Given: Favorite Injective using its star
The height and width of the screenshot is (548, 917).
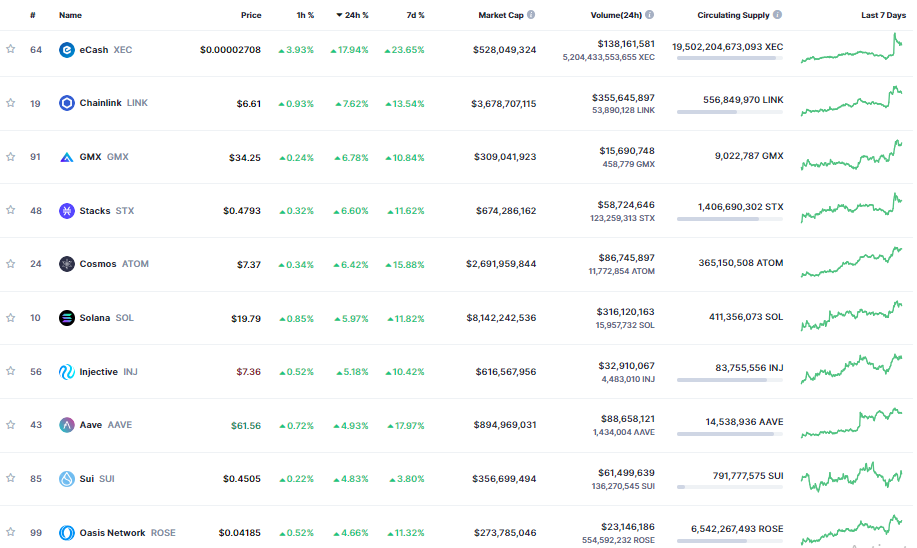Looking at the screenshot, I should pos(11,371).
